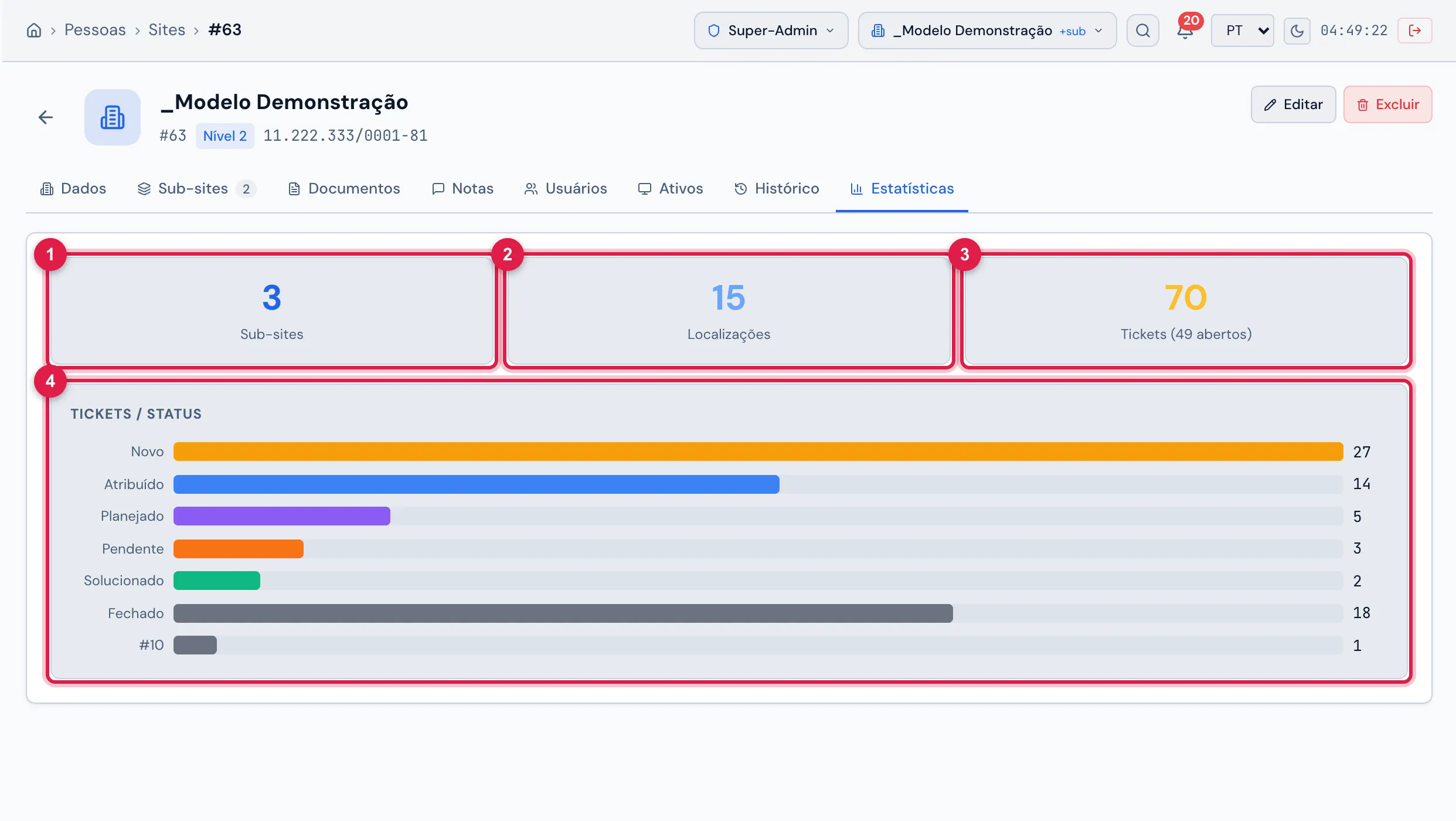Click the orange Pendente status bar

point(238,549)
